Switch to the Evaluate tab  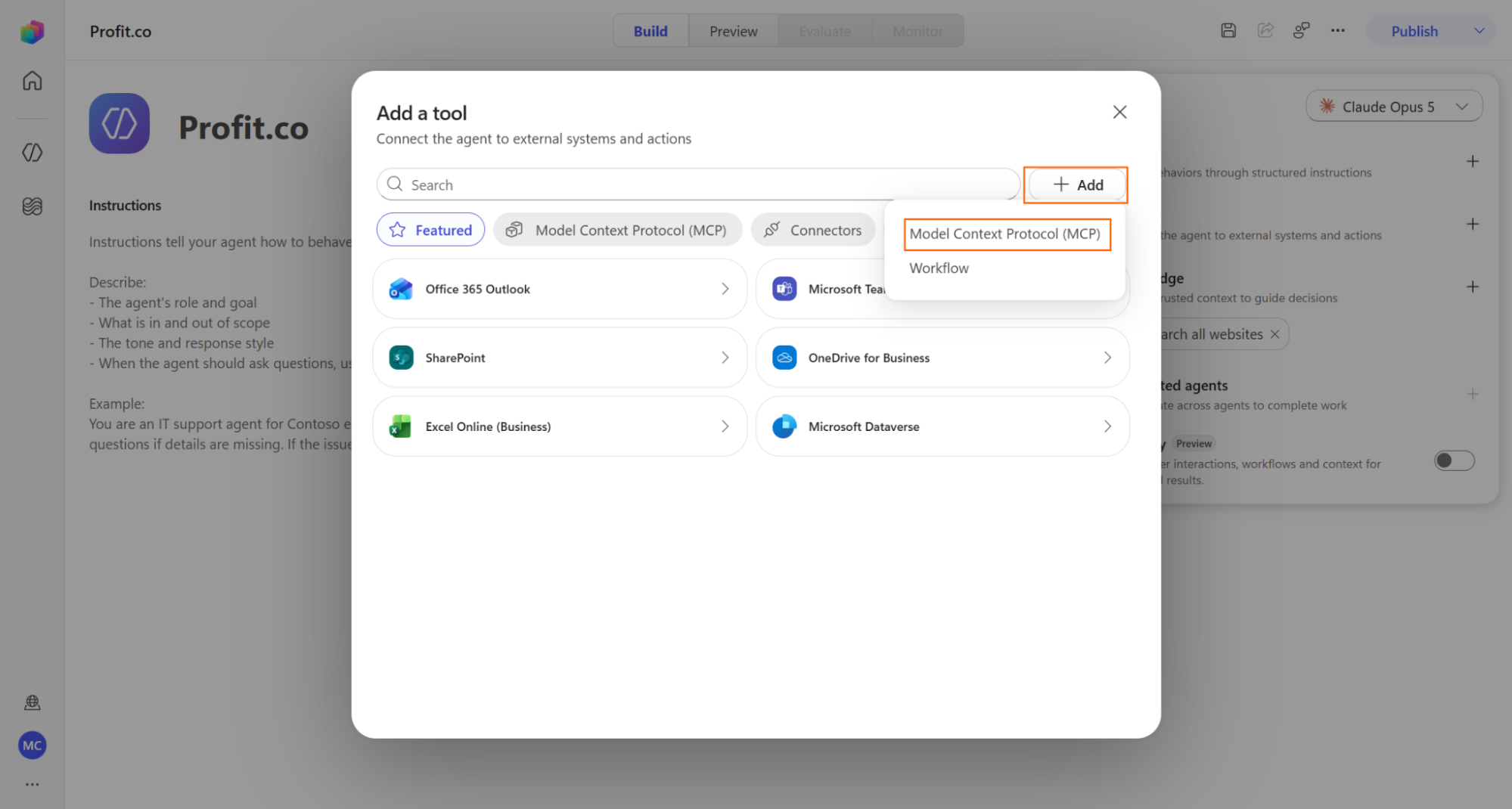click(824, 31)
